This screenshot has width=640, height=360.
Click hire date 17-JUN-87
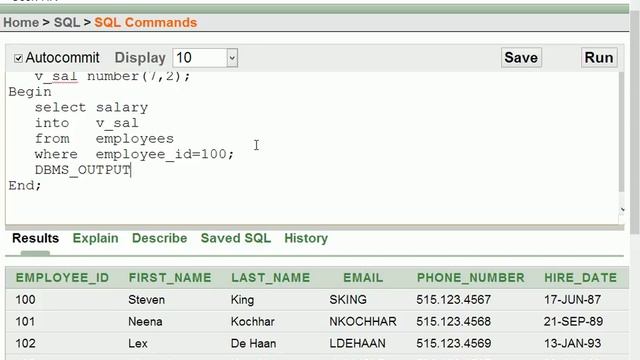click(572, 300)
